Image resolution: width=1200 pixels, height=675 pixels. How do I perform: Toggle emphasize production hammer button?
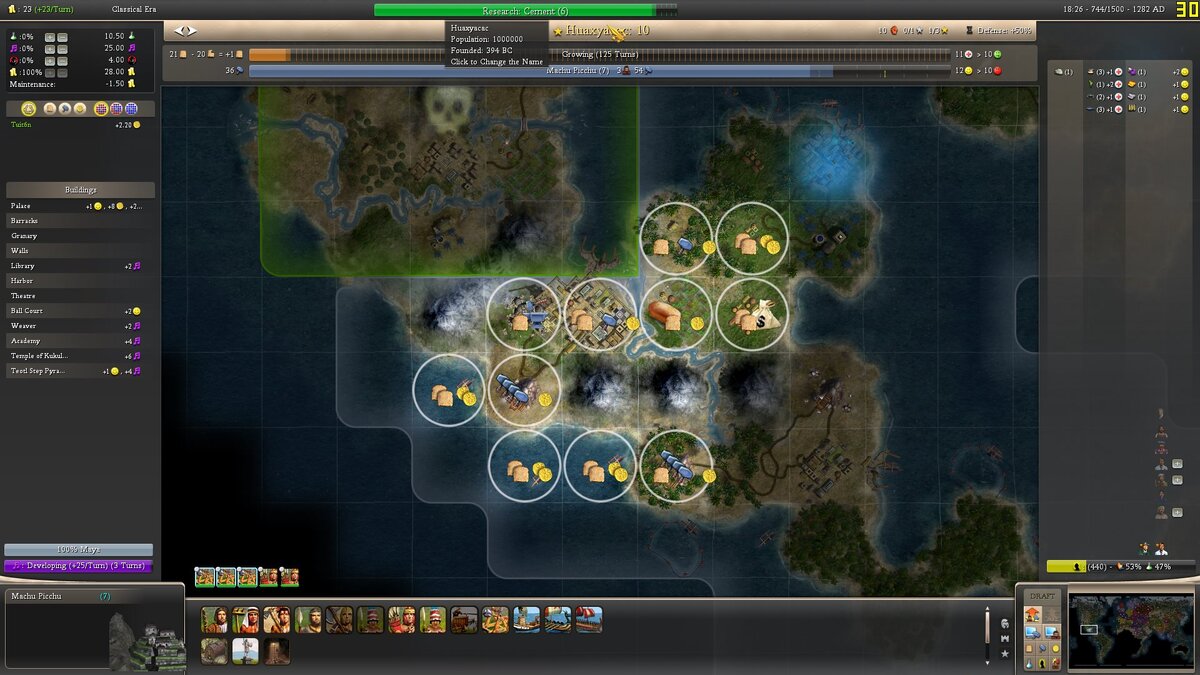(1042, 648)
